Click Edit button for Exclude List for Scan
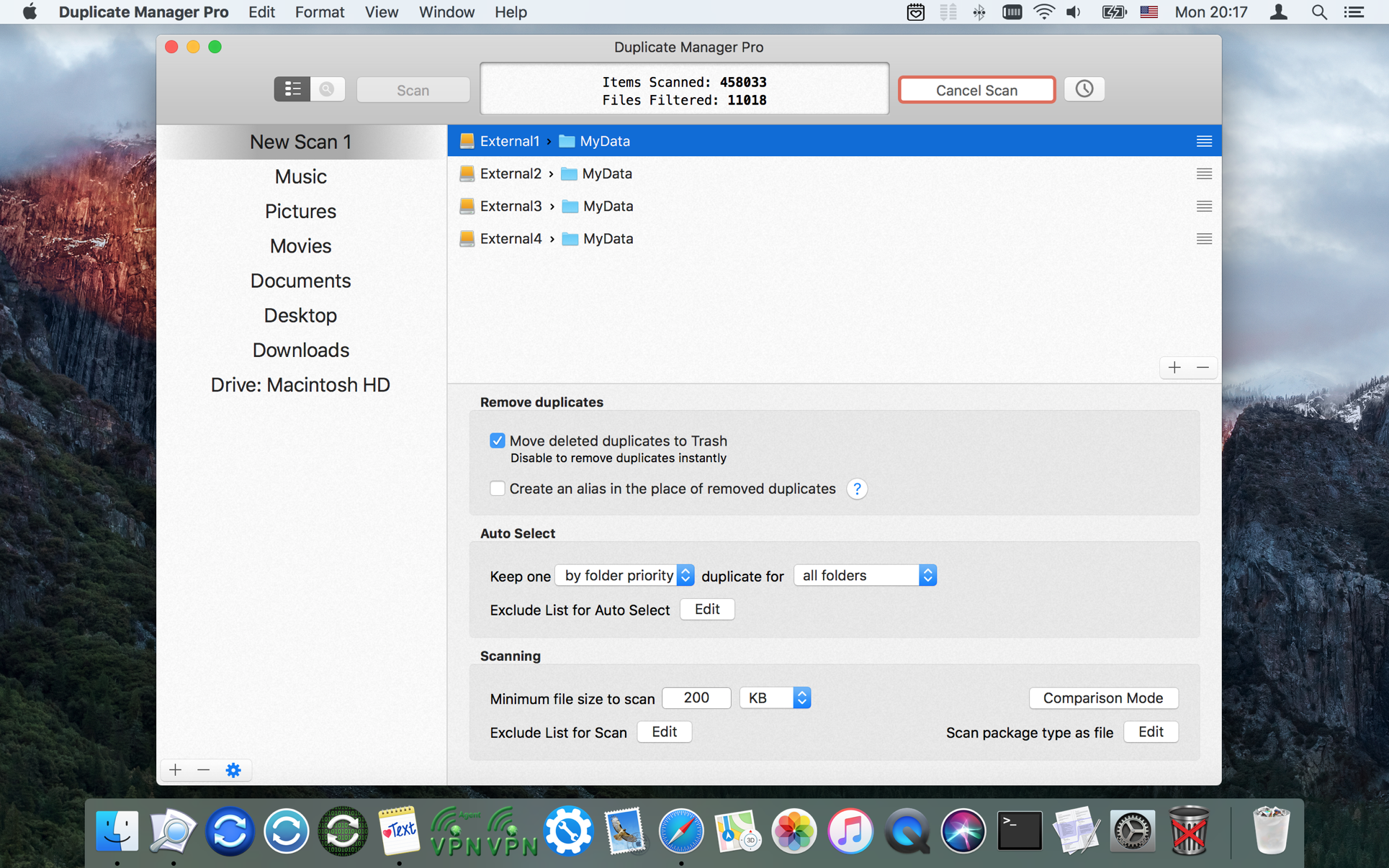 (663, 731)
